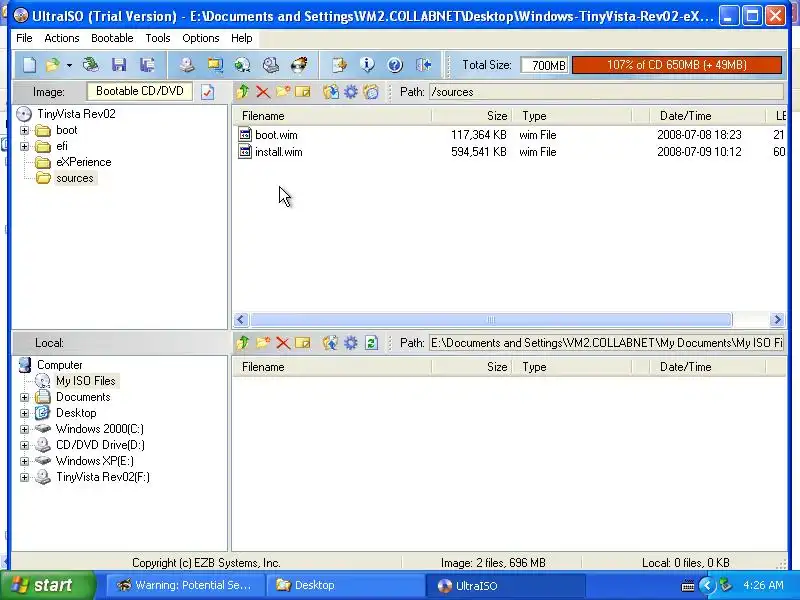Expand the Documents node in Local tree

[x=24, y=397]
